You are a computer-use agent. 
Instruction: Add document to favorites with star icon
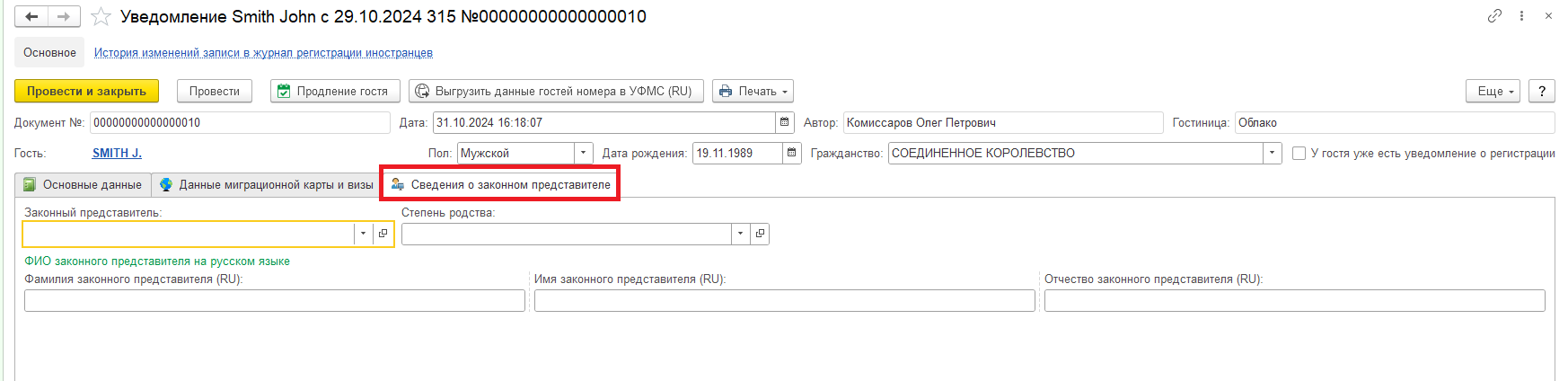coord(101,16)
